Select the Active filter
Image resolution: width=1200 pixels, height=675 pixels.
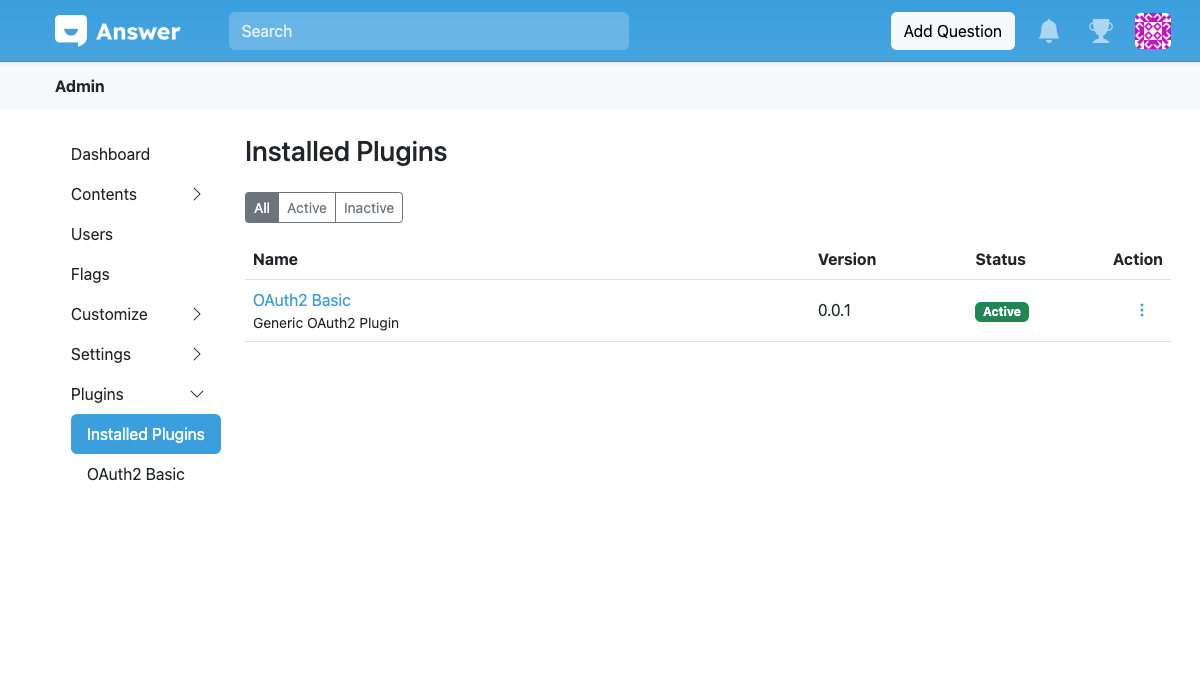tap(306, 207)
